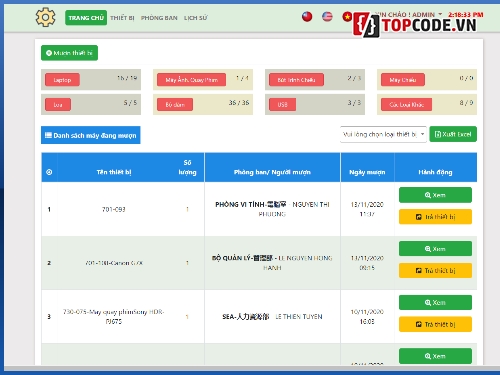Screen dimensions: 500x375
Task: Go to THIẾT BỊ menu
Action: (x=122, y=18)
